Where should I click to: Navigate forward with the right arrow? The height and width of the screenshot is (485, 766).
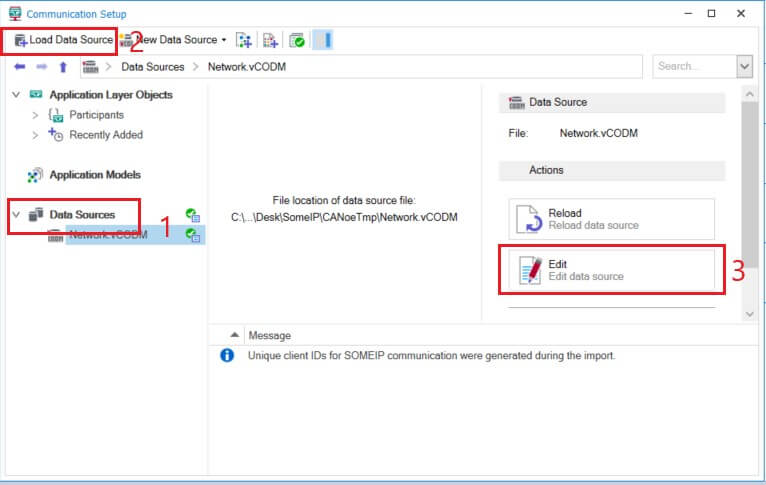41,67
